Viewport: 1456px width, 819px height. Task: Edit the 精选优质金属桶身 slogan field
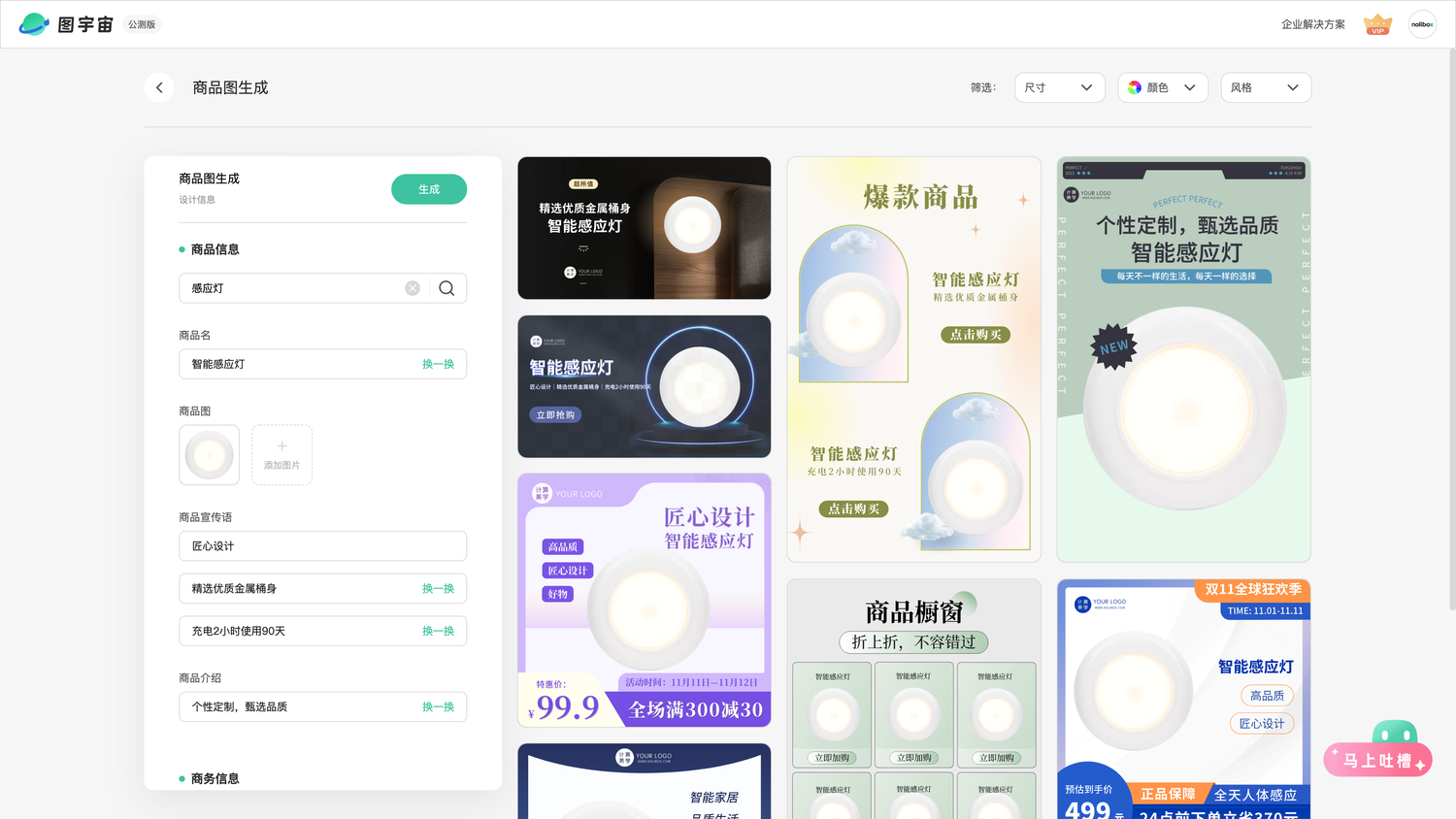click(x=322, y=589)
